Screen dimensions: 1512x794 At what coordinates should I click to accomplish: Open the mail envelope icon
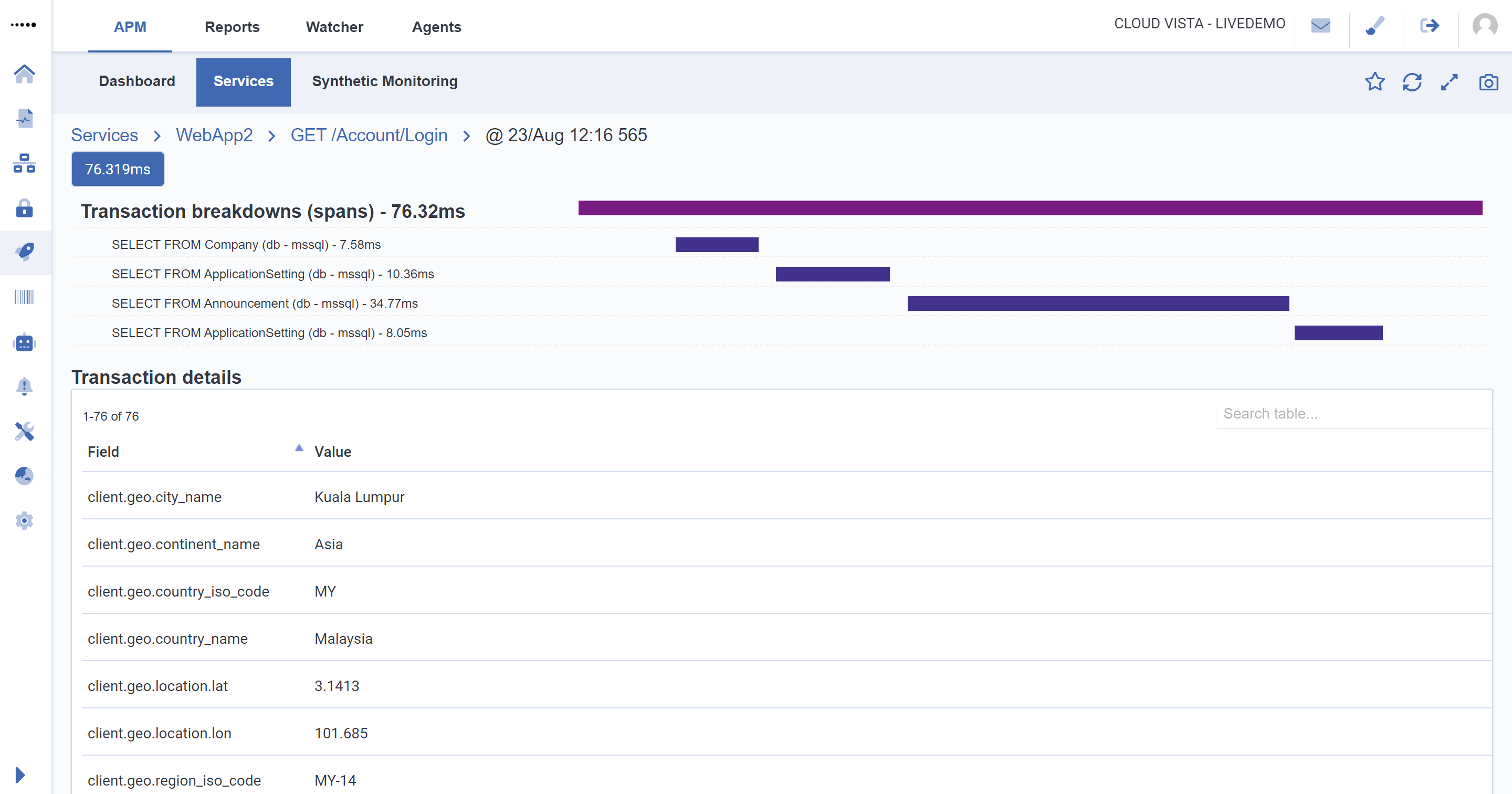(1321, 25)
